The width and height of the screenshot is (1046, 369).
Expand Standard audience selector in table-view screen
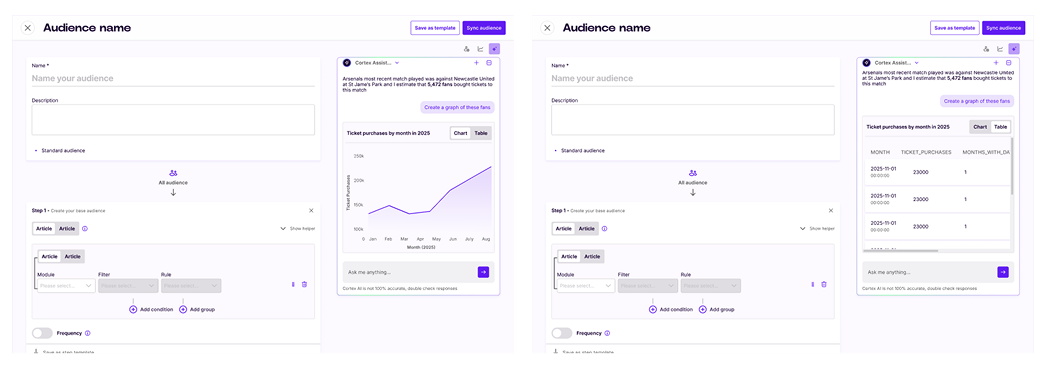point(580,151)
